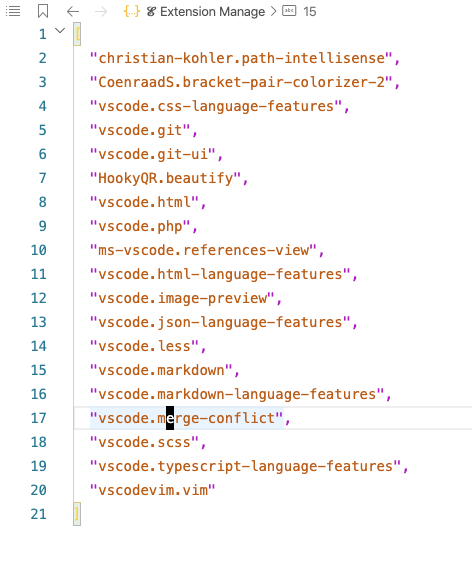Click "christian-kohler.path-intellisense" string
The image size is (472, 570).
pyautogui.click(x=241, y=58)
